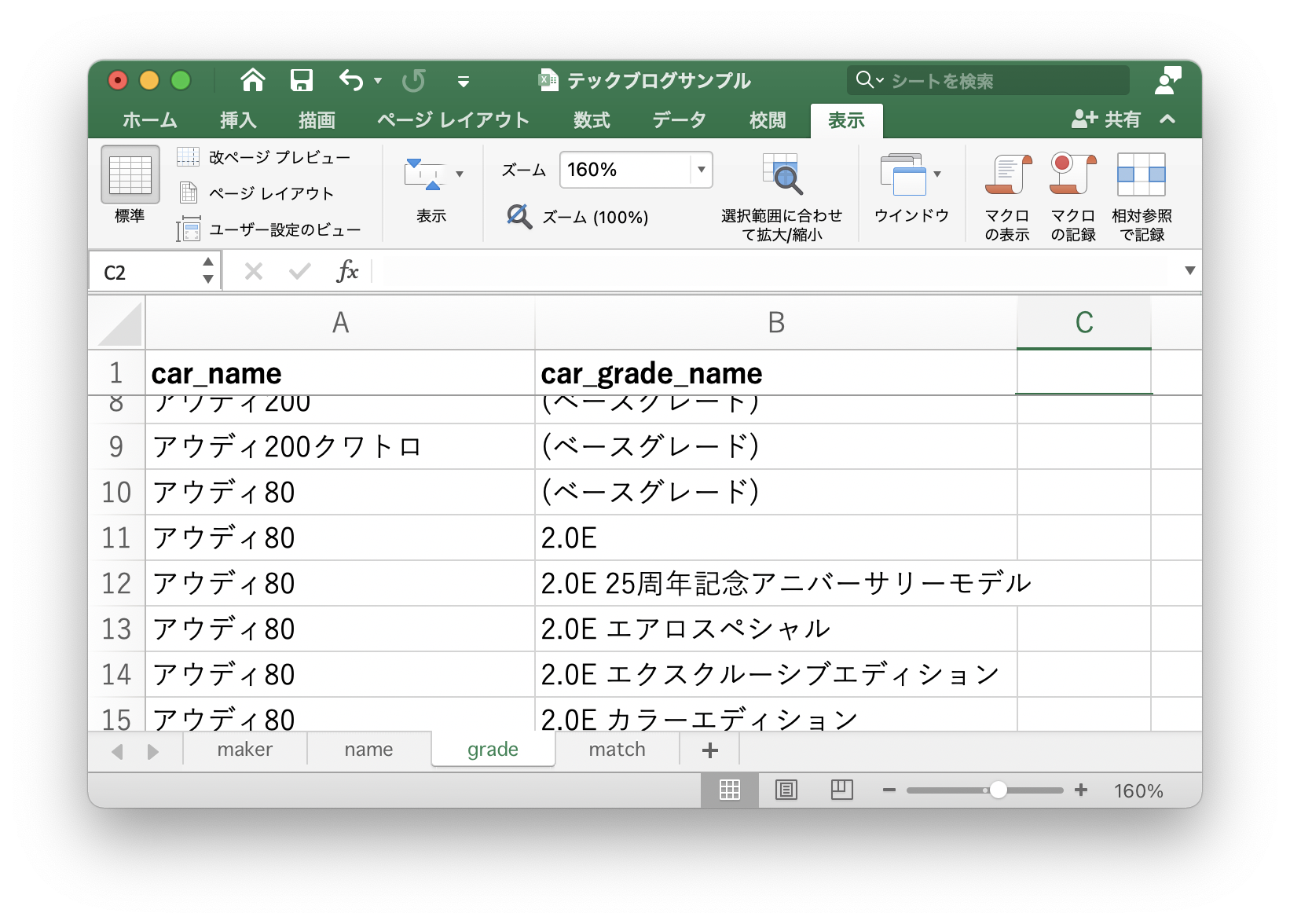Click the Undo arrow icon
Viewport: 1290px width, 924px height.
click(x=351, y=80)
